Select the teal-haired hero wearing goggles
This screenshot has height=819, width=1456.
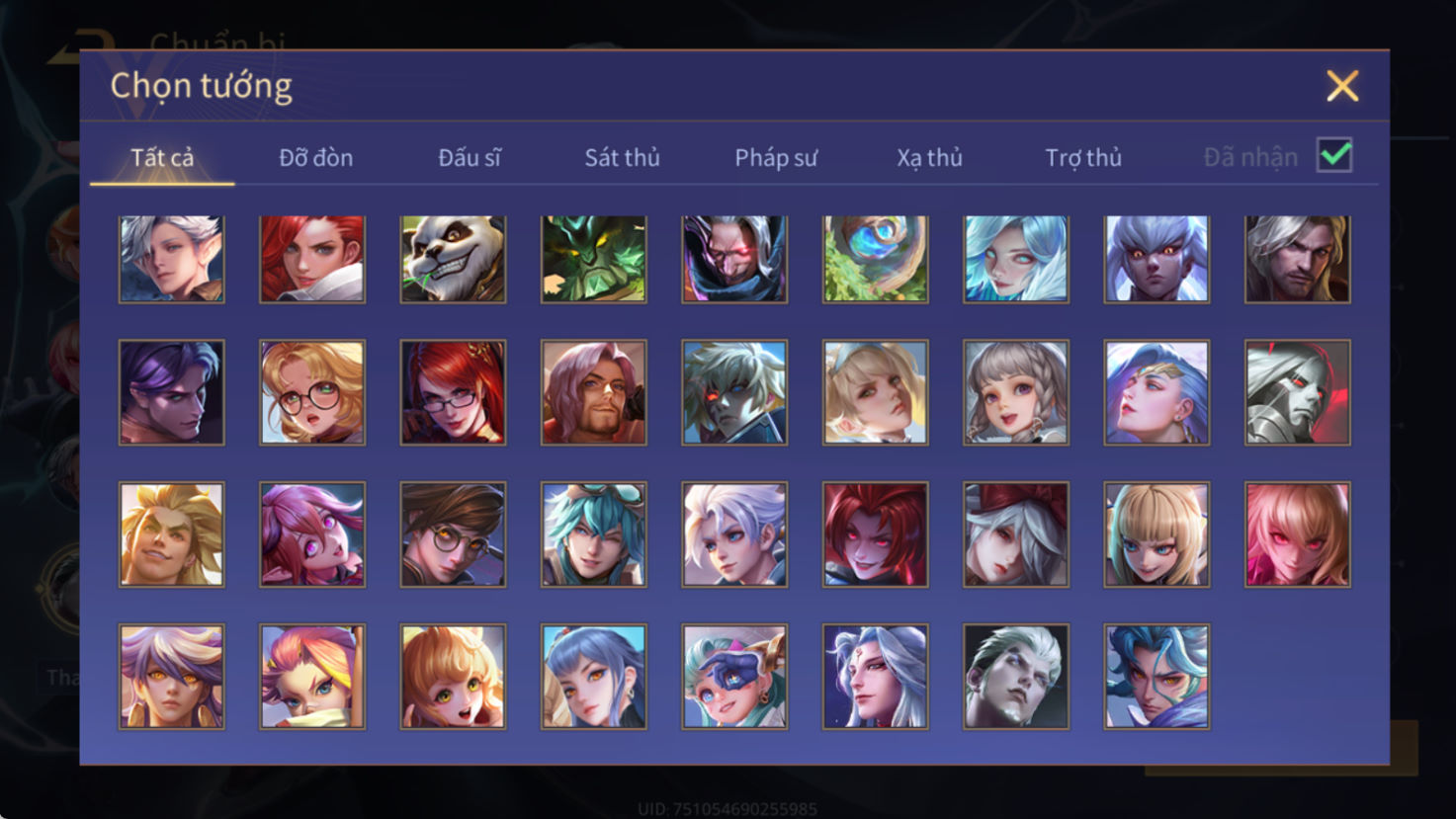coord(593,534)
